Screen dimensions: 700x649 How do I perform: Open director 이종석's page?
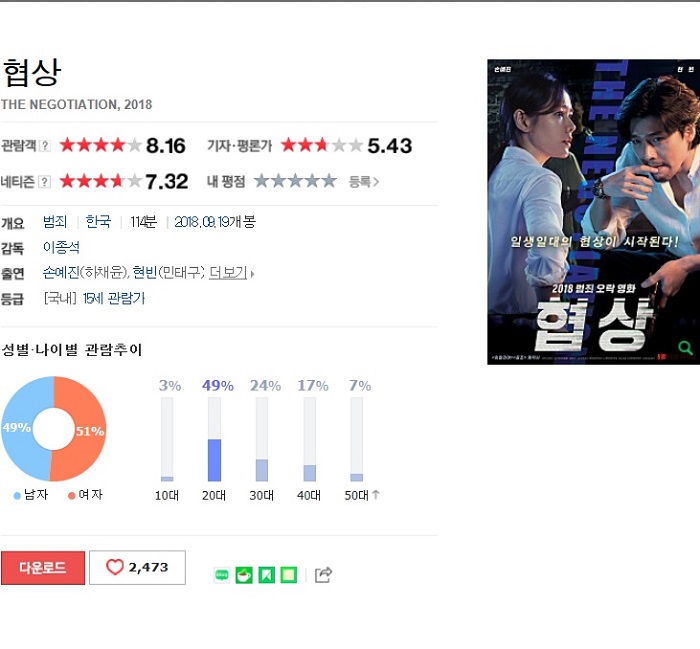pos(61,247)
